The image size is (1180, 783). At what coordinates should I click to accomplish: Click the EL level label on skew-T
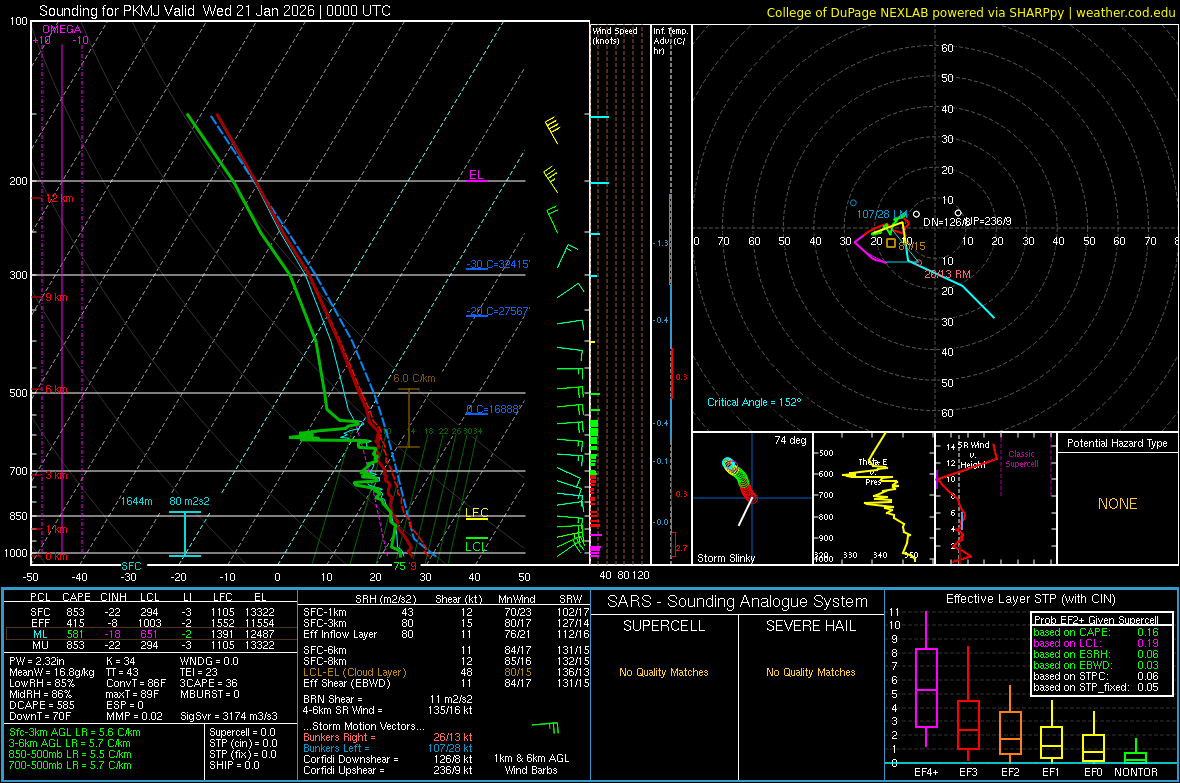[x=476, y=175]
